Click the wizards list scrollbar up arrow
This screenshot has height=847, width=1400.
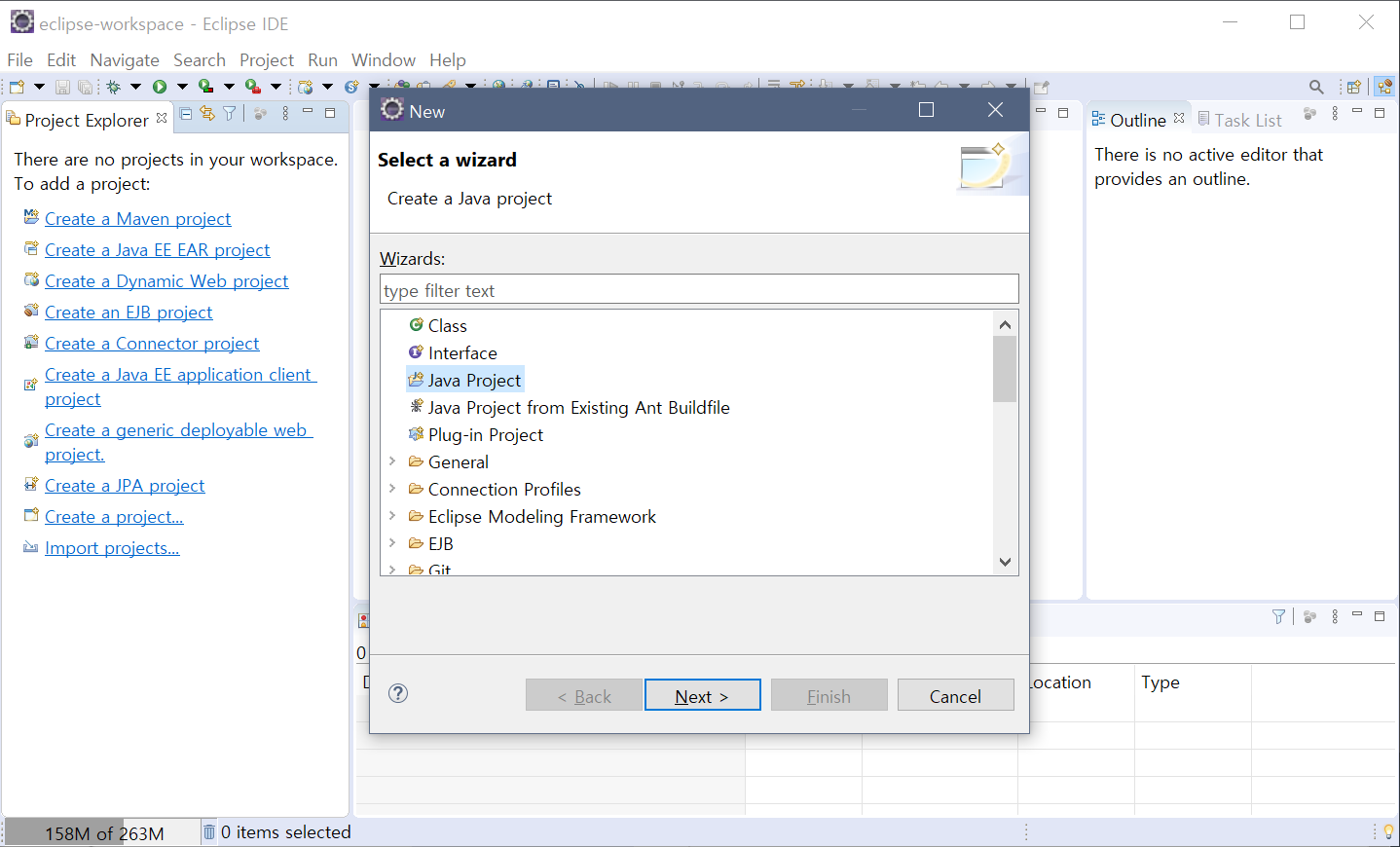coord(1005,324)
